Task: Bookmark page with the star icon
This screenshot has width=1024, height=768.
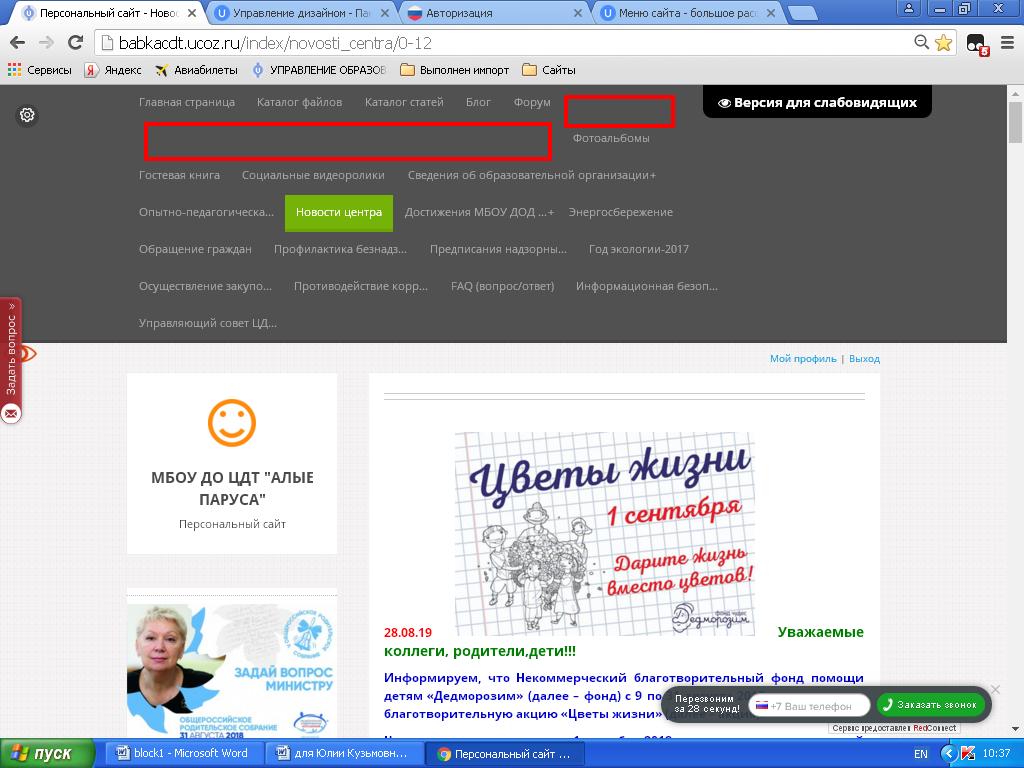Action: point(943,43)
